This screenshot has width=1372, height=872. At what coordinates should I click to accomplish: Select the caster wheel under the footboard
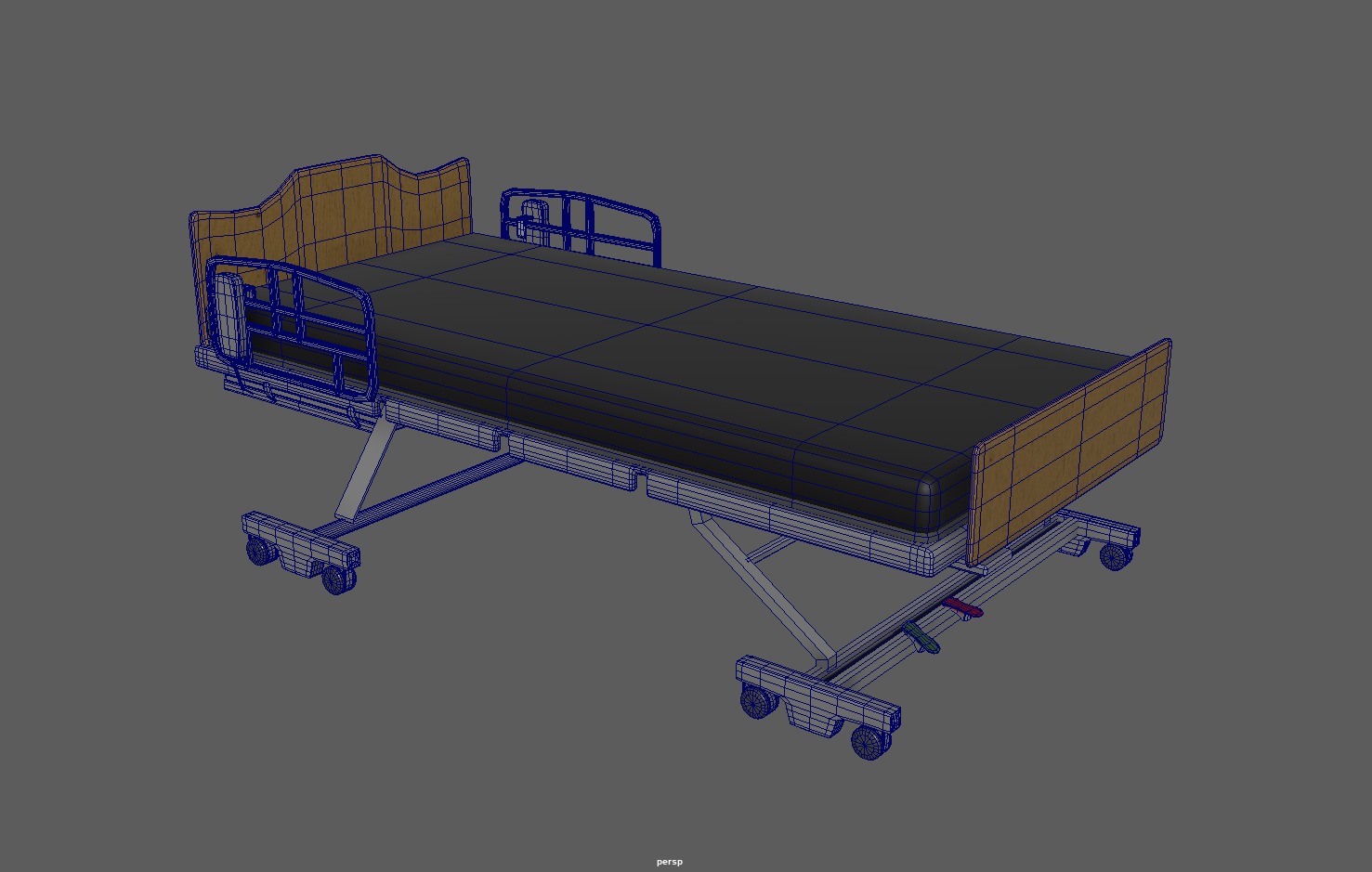coord(1116,557)
